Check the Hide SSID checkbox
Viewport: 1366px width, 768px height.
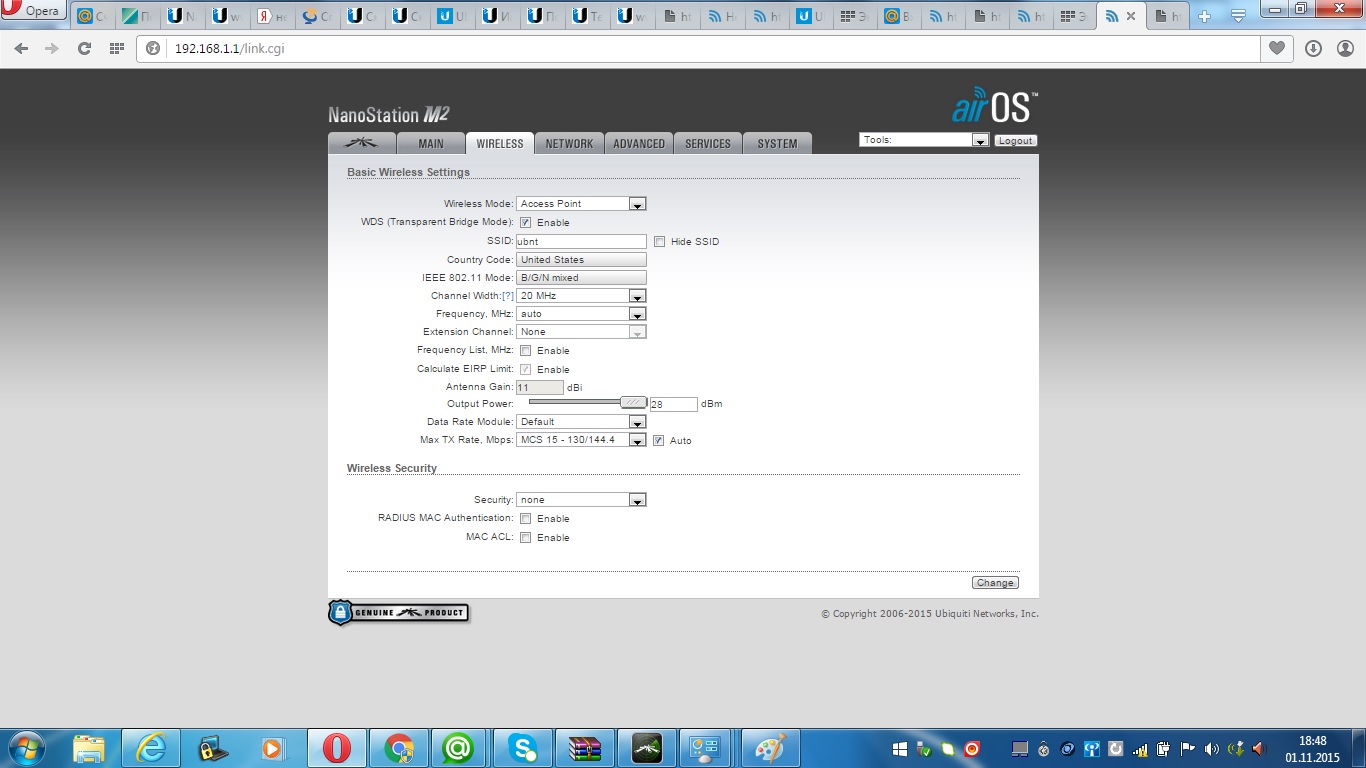(x=659, y=242)
